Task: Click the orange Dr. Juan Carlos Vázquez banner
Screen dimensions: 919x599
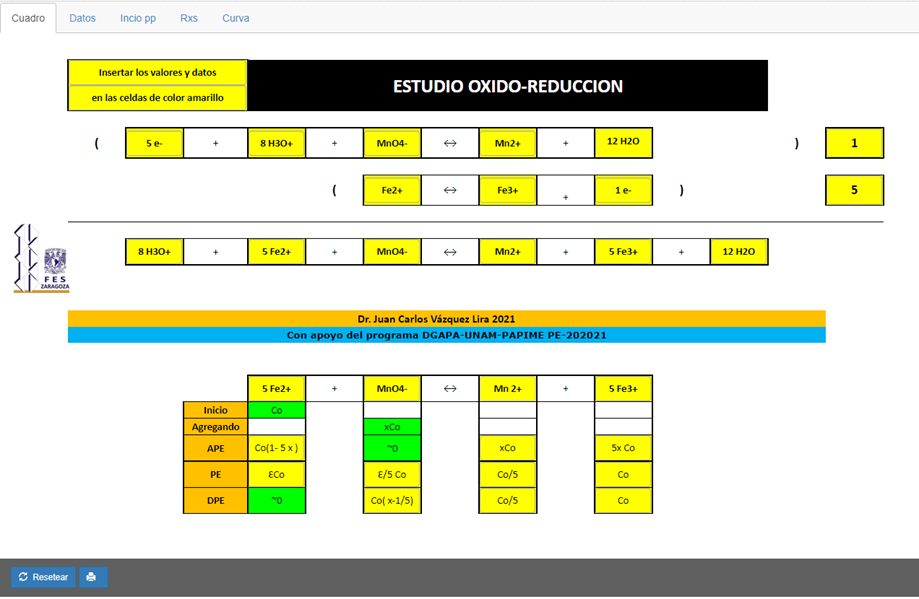Action: (446, 318)
